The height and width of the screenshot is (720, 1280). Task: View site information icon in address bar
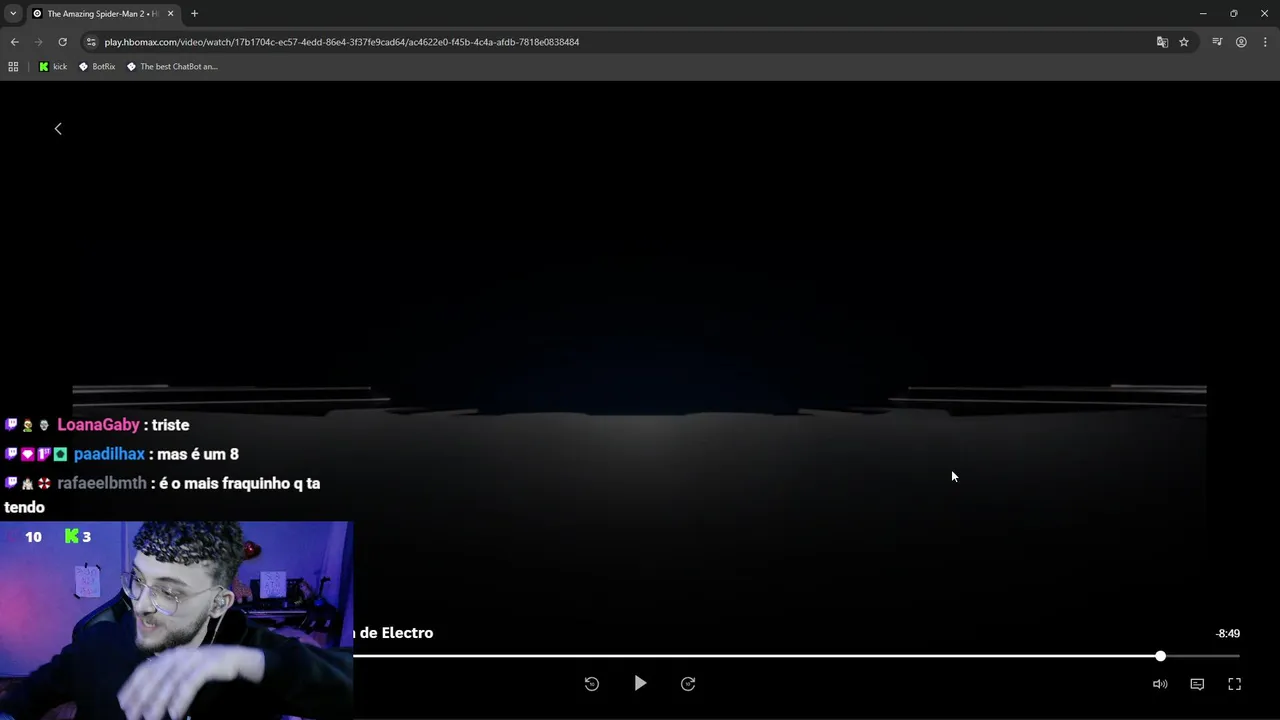tap(91, 42)
